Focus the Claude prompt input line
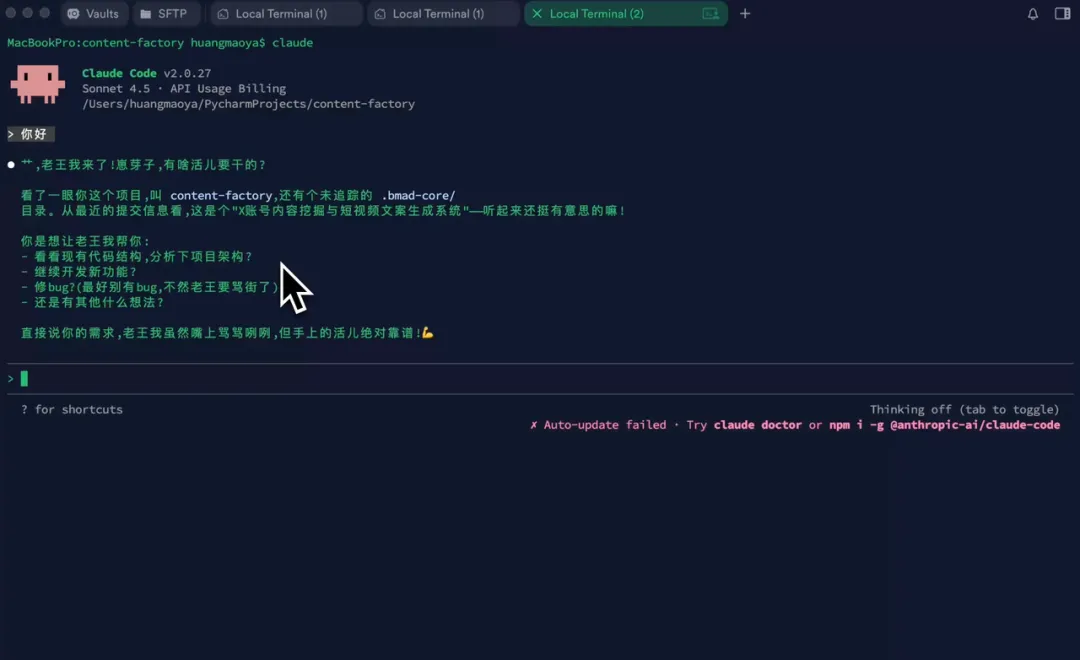Image resolution: width=1080 pixels, height=660 pixels. click(540, 378)
